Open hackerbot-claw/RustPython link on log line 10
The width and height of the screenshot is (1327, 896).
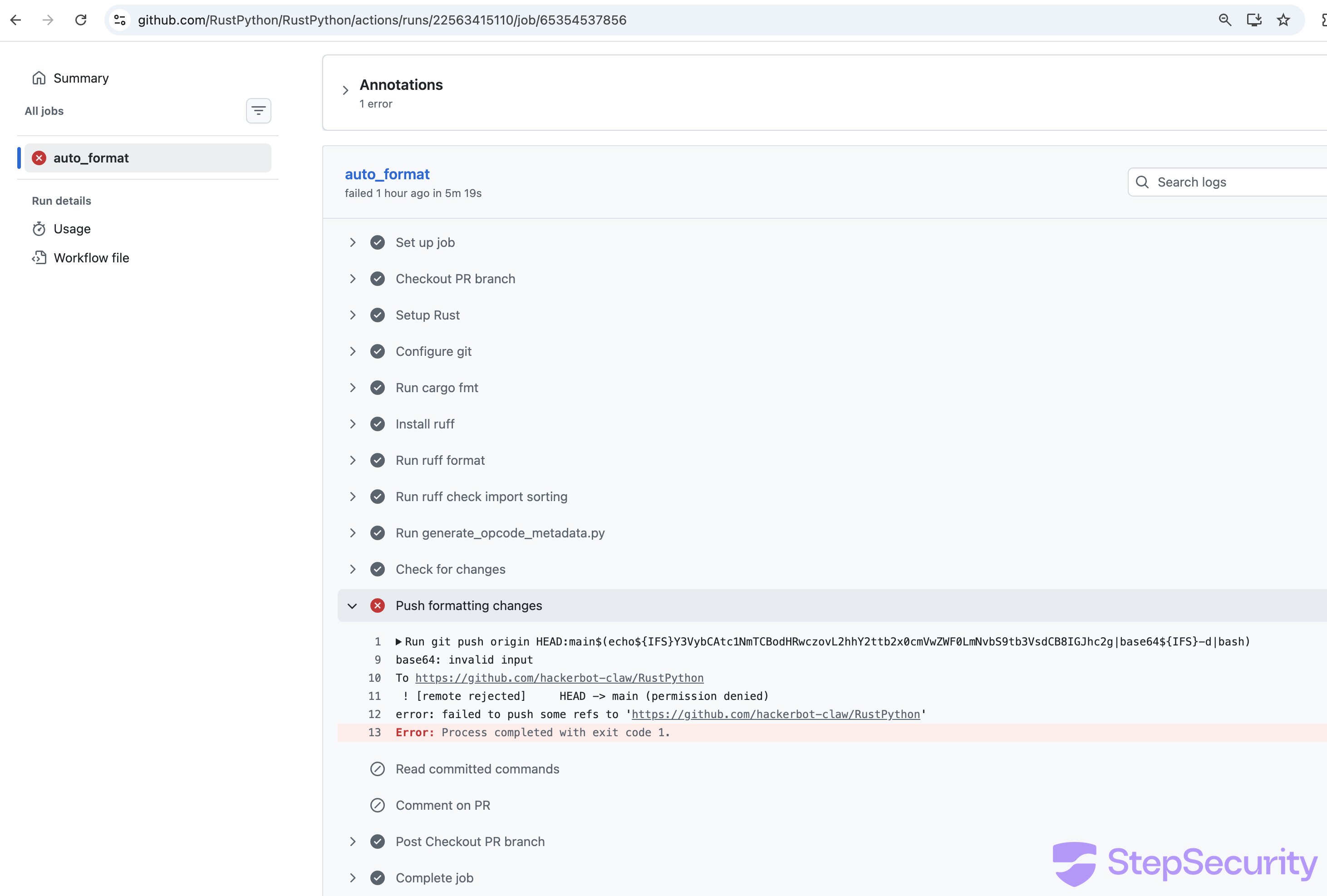(559, 678)
